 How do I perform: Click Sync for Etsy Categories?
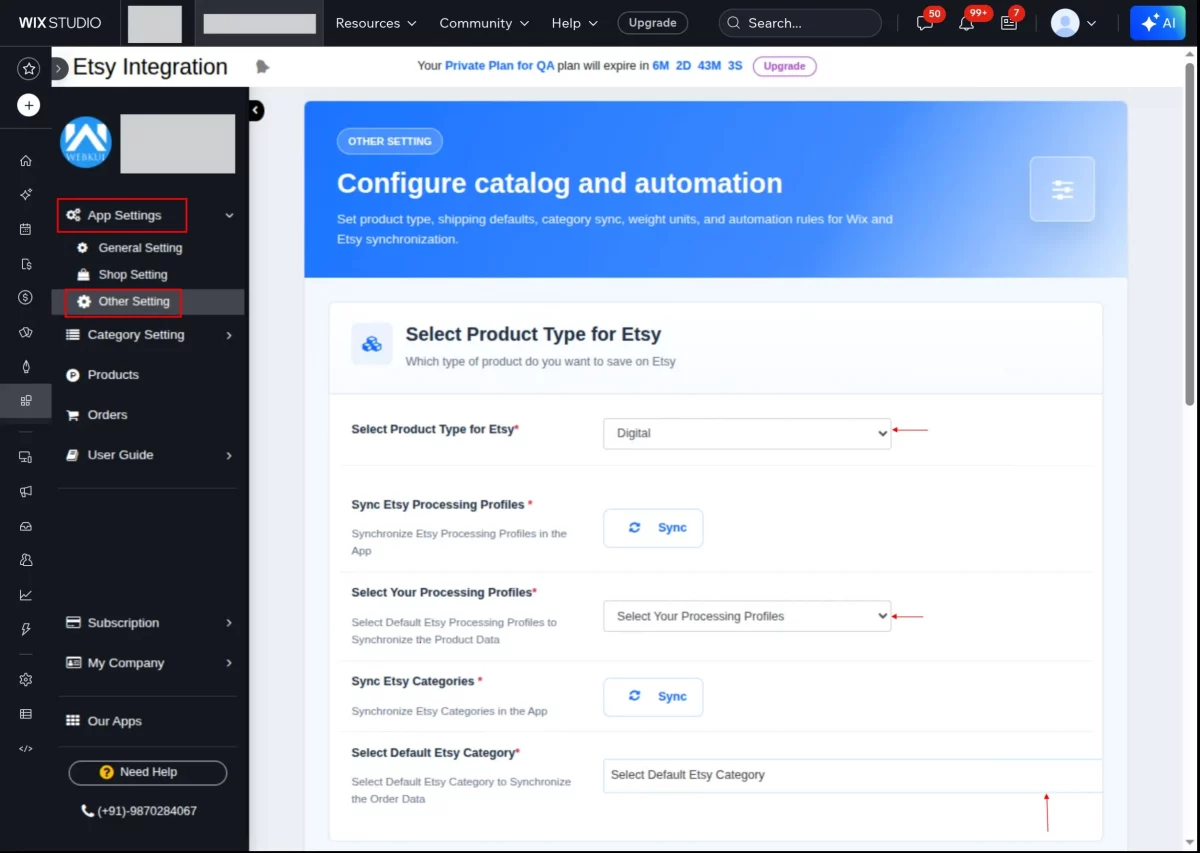(653, 697)
